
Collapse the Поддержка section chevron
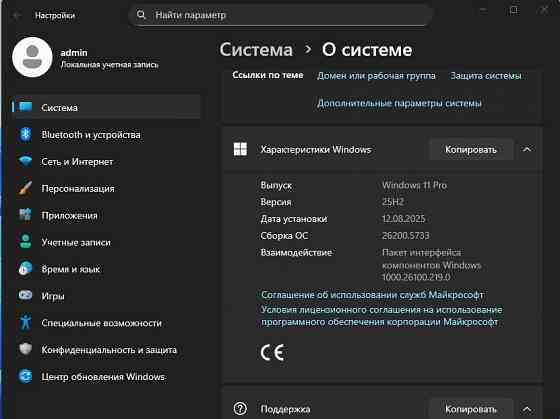527,409
